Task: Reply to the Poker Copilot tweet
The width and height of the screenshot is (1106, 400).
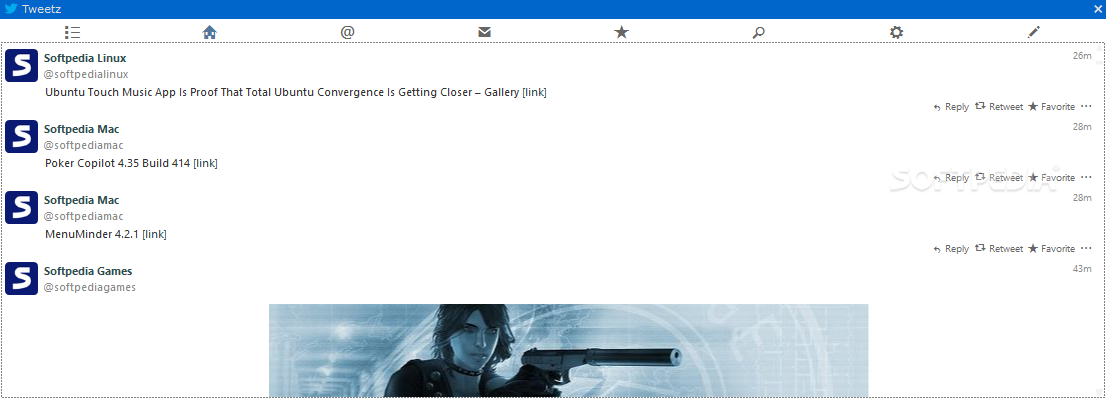Action: [x=951, y=178]
